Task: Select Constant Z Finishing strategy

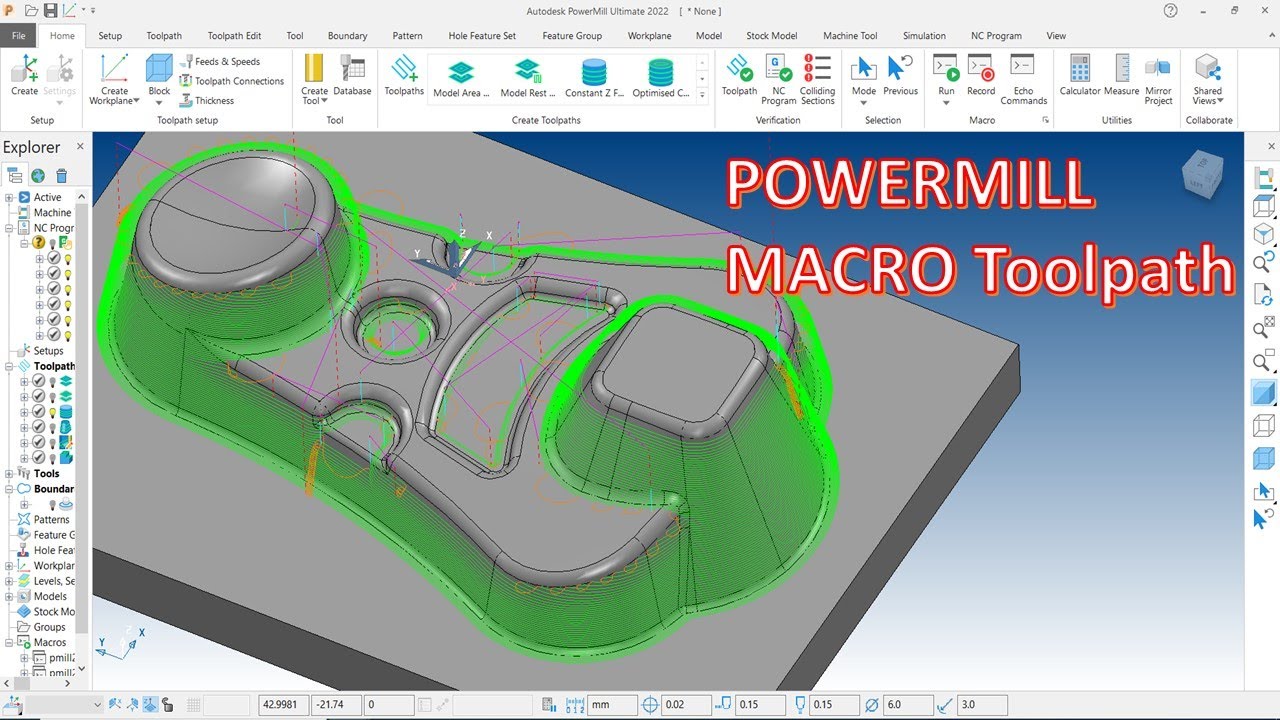Action: pyautogui.click(x=594, y=78)
